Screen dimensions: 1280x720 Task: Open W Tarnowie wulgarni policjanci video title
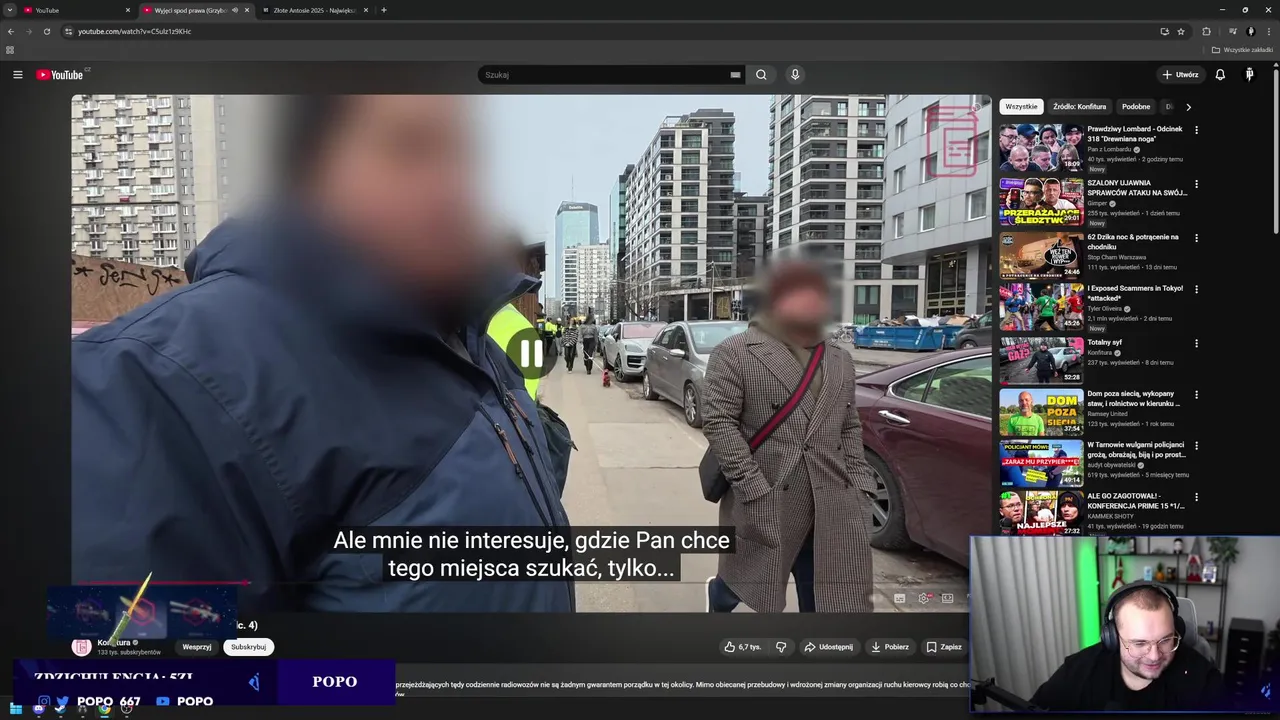[1137, 450]
